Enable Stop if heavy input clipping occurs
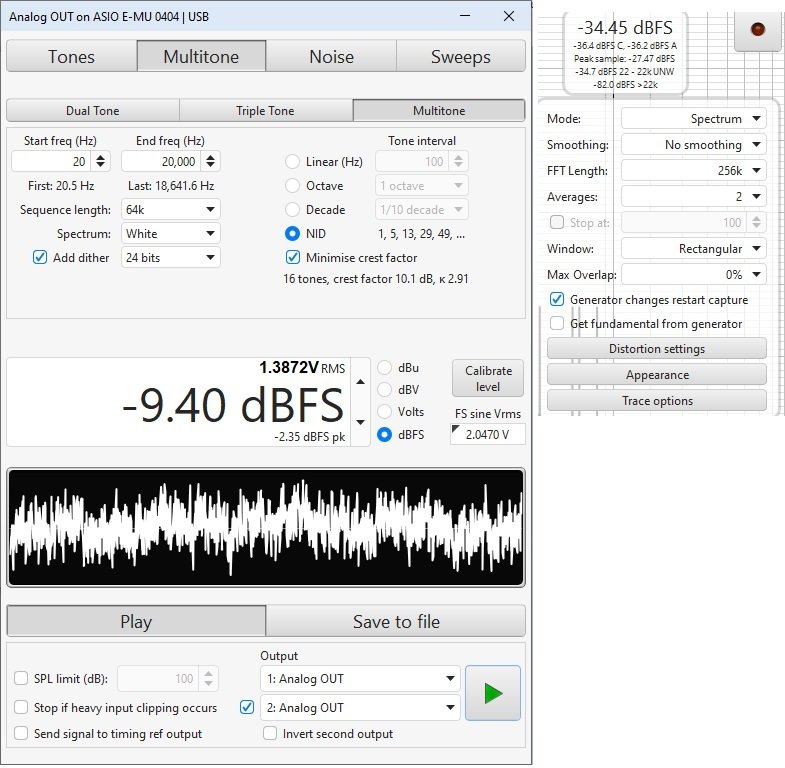Viewport: 785px width, 768px height. [21, 707]
